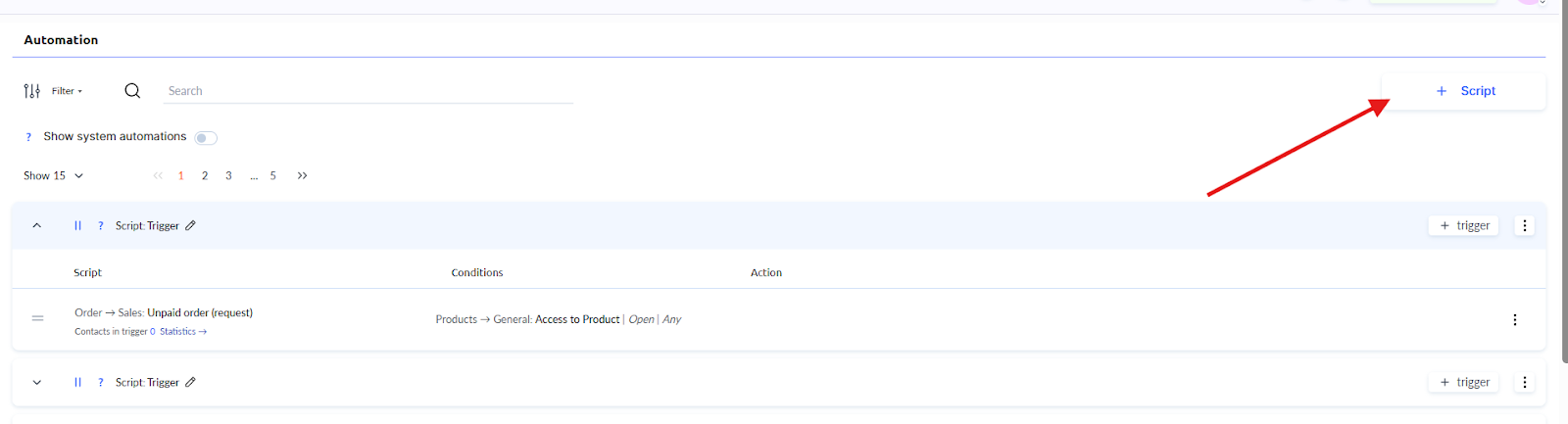Open the Filter sliders icon
Viewport: 1568px width, 424px height.
point(32,91)
